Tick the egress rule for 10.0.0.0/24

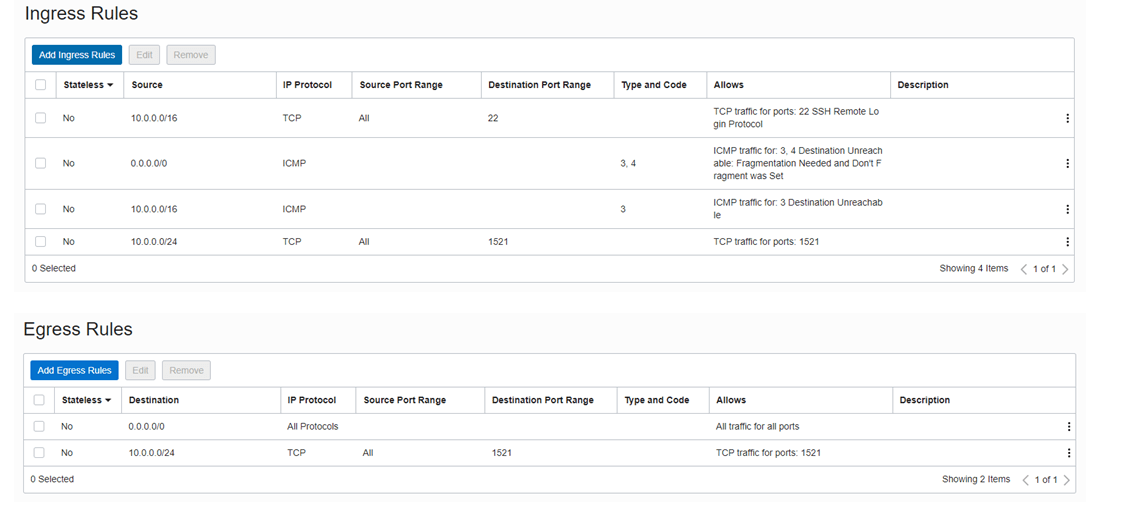click(39, 453)
